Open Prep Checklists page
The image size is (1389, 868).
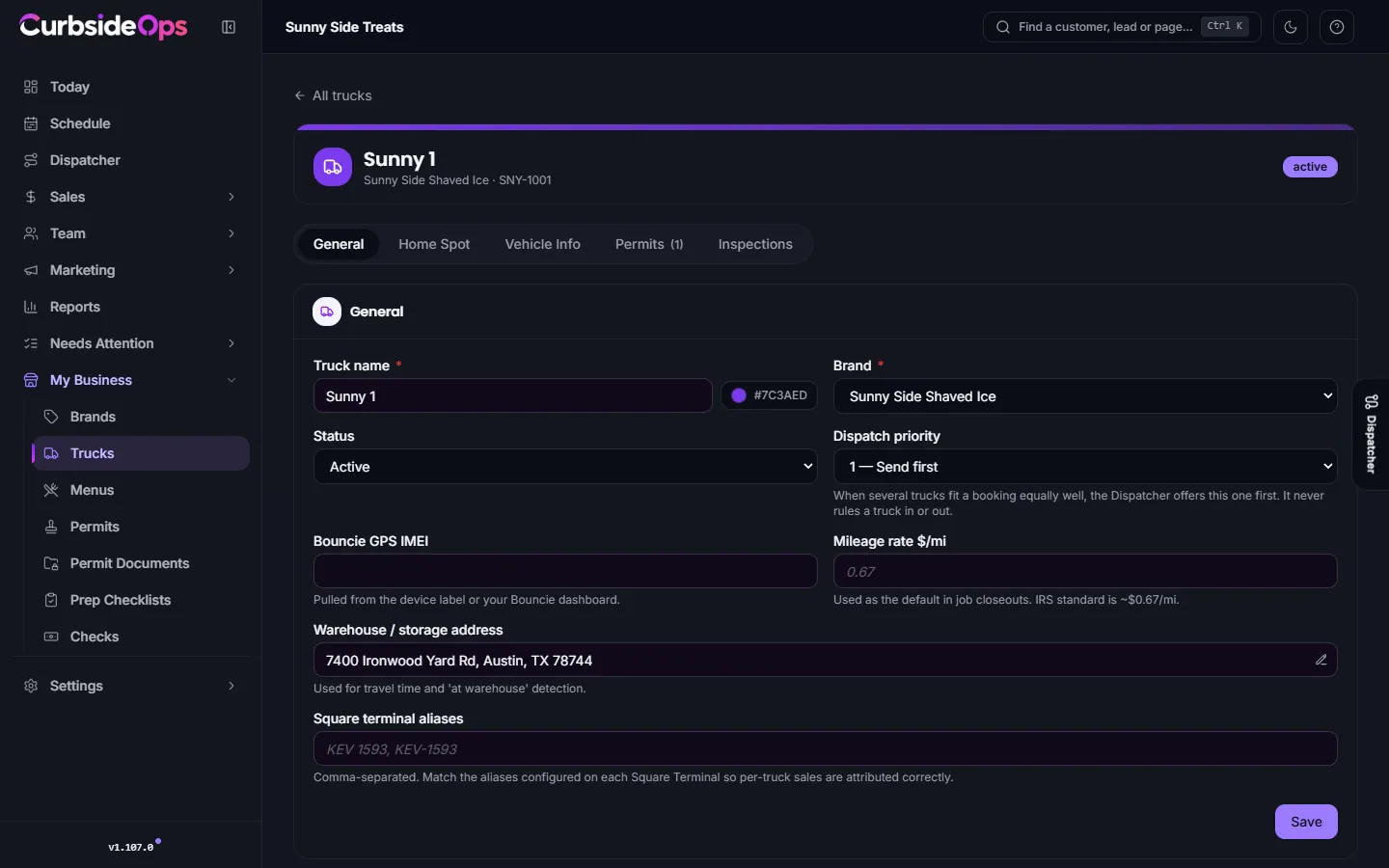tap(141, 600)
